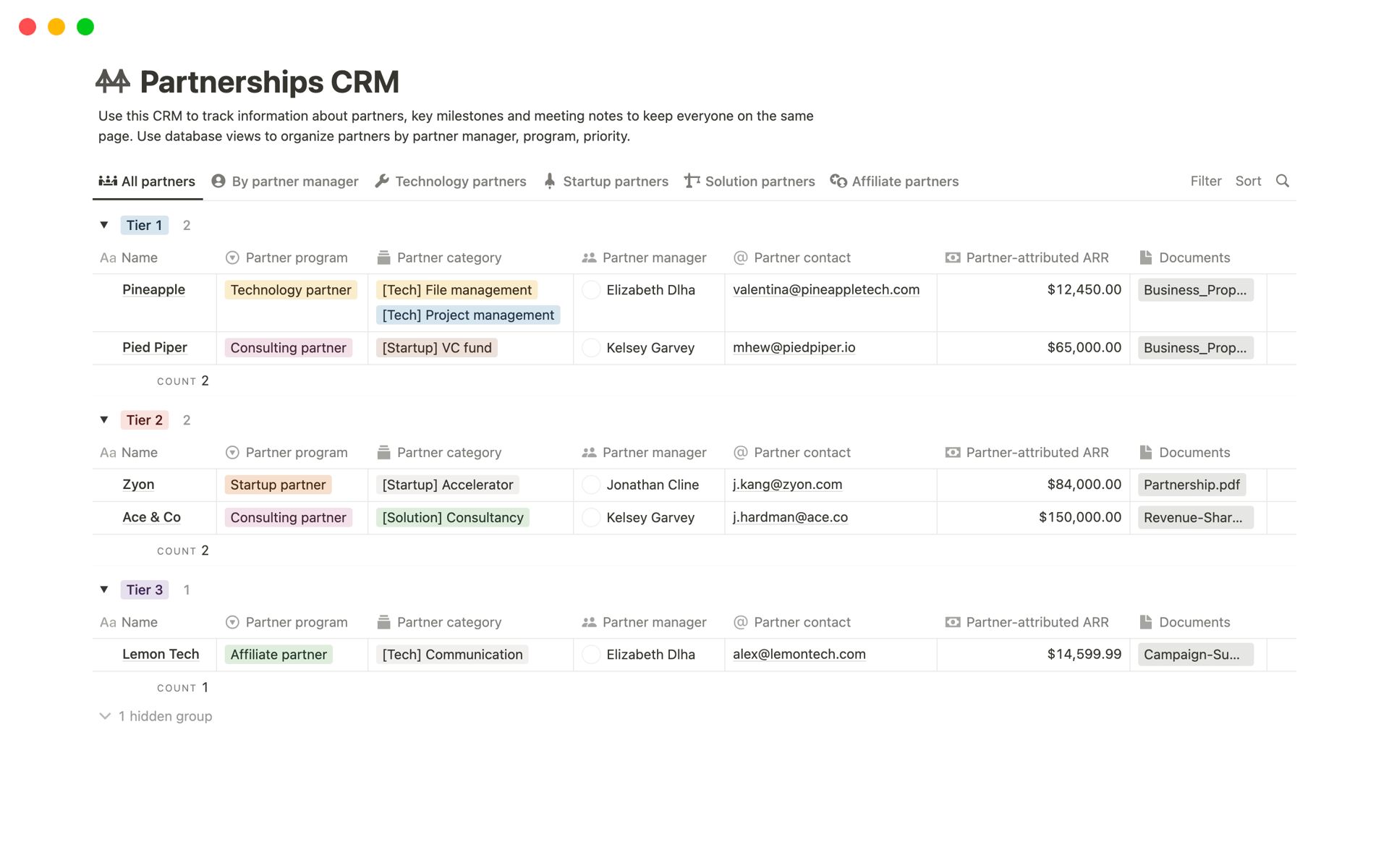Expand the 1 hidden group

coord(155,716)
